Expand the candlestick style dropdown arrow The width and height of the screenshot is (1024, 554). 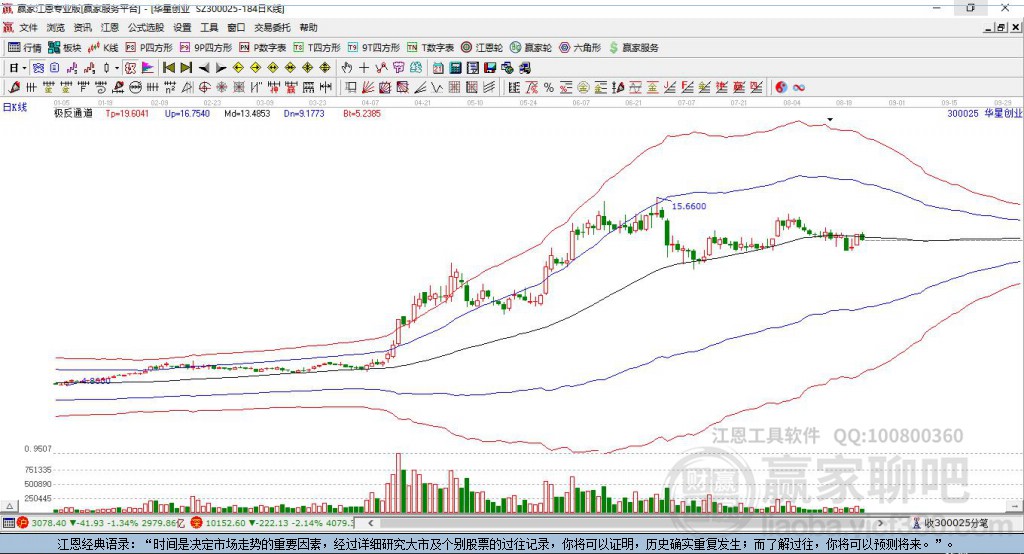click(117, 68)
